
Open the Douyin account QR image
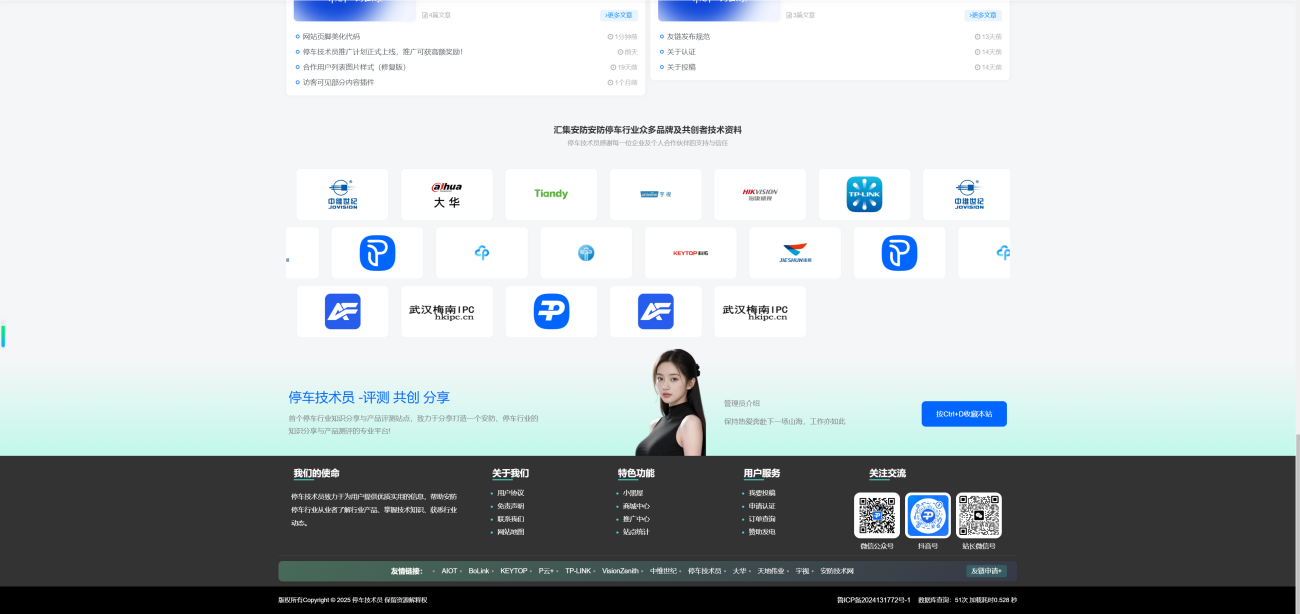(x=928, y=515)
